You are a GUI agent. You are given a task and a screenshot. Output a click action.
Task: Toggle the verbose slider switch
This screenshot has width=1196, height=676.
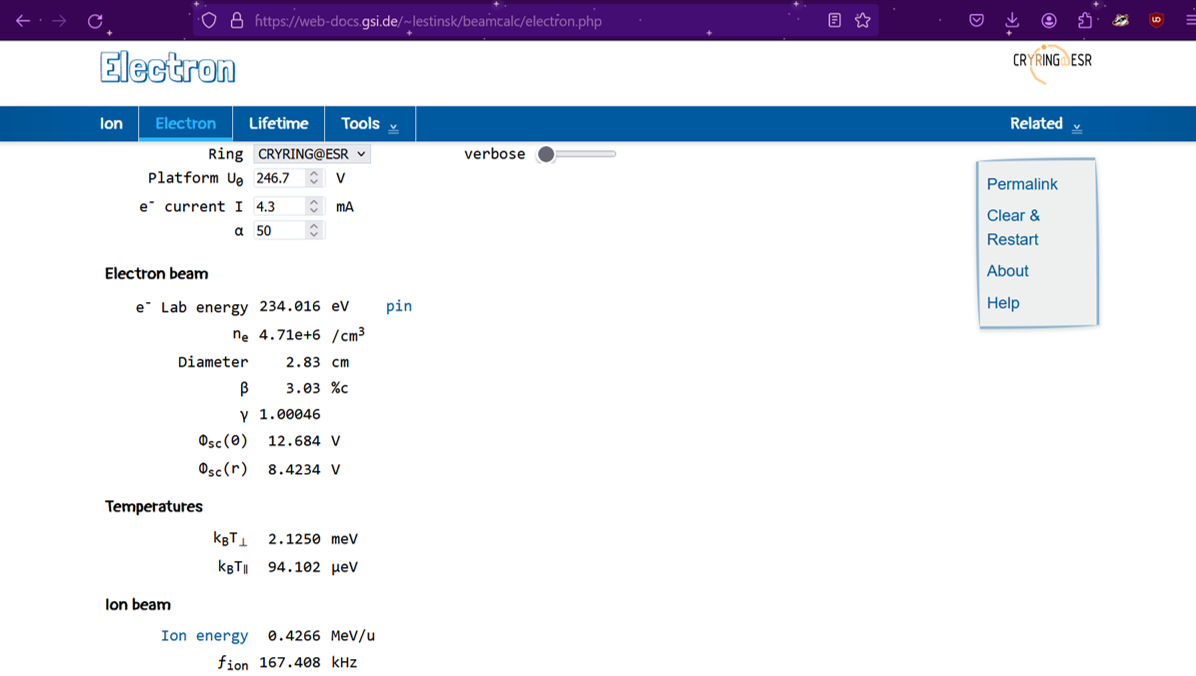[577, 154]
